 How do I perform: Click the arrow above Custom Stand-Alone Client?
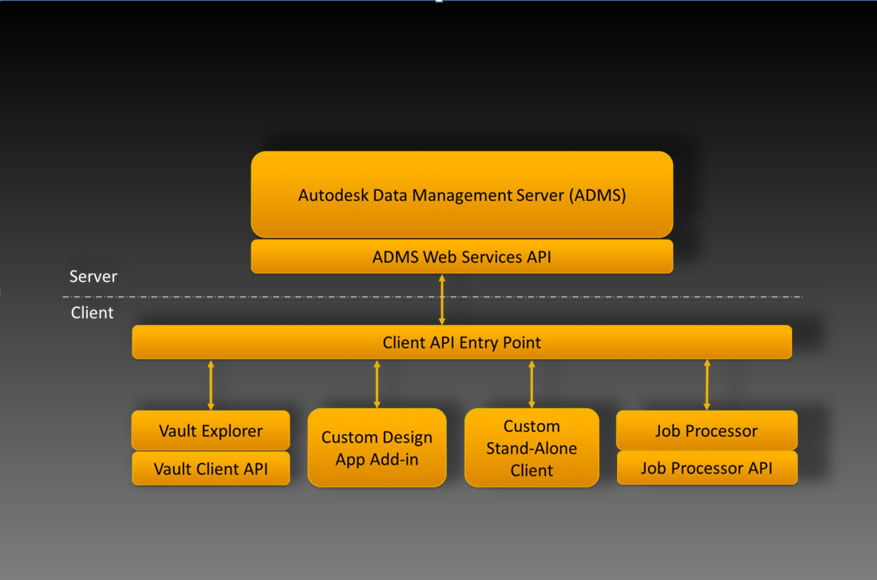(x=532, y=384)
